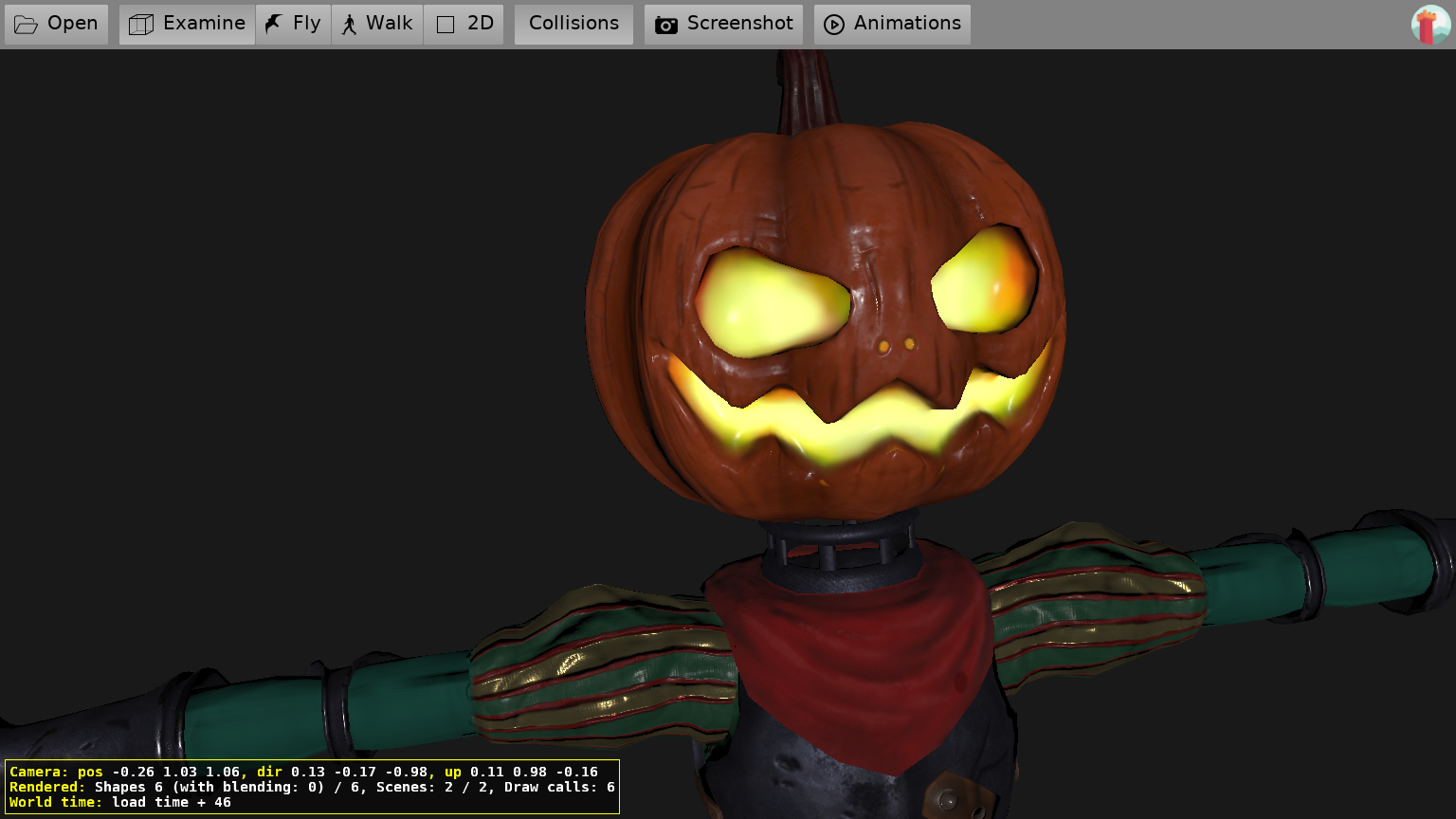Choose the Walk mode person icon

[x=350, y=25]
